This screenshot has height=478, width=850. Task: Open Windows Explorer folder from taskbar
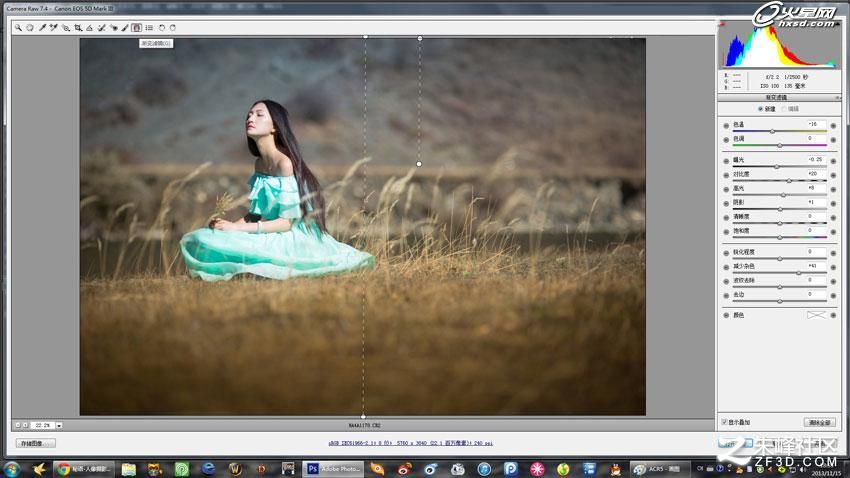(128, 469)
